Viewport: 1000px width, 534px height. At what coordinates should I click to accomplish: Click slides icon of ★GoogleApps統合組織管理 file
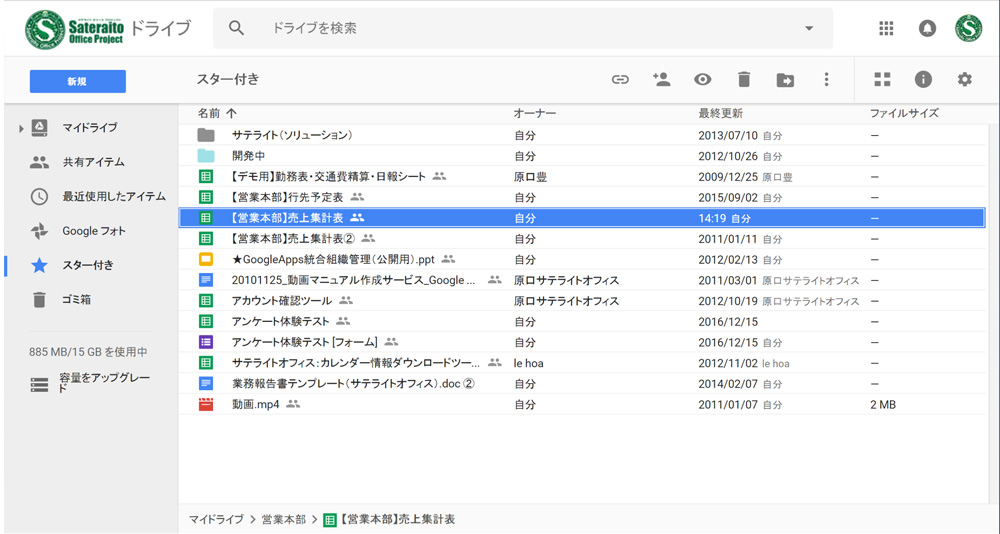(x=205, y=260)
